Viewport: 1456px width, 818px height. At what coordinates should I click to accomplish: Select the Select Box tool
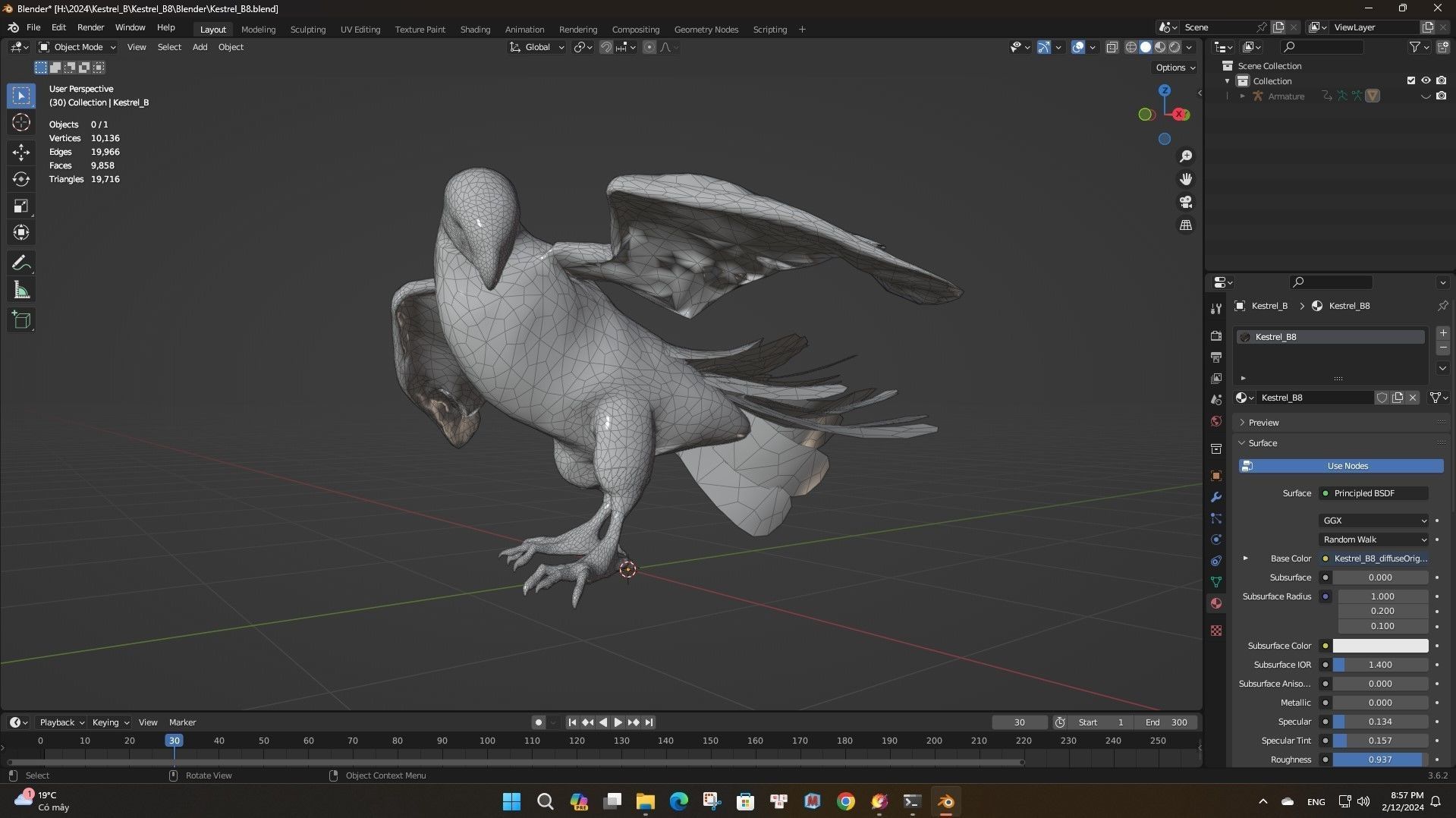coord(21,96)
